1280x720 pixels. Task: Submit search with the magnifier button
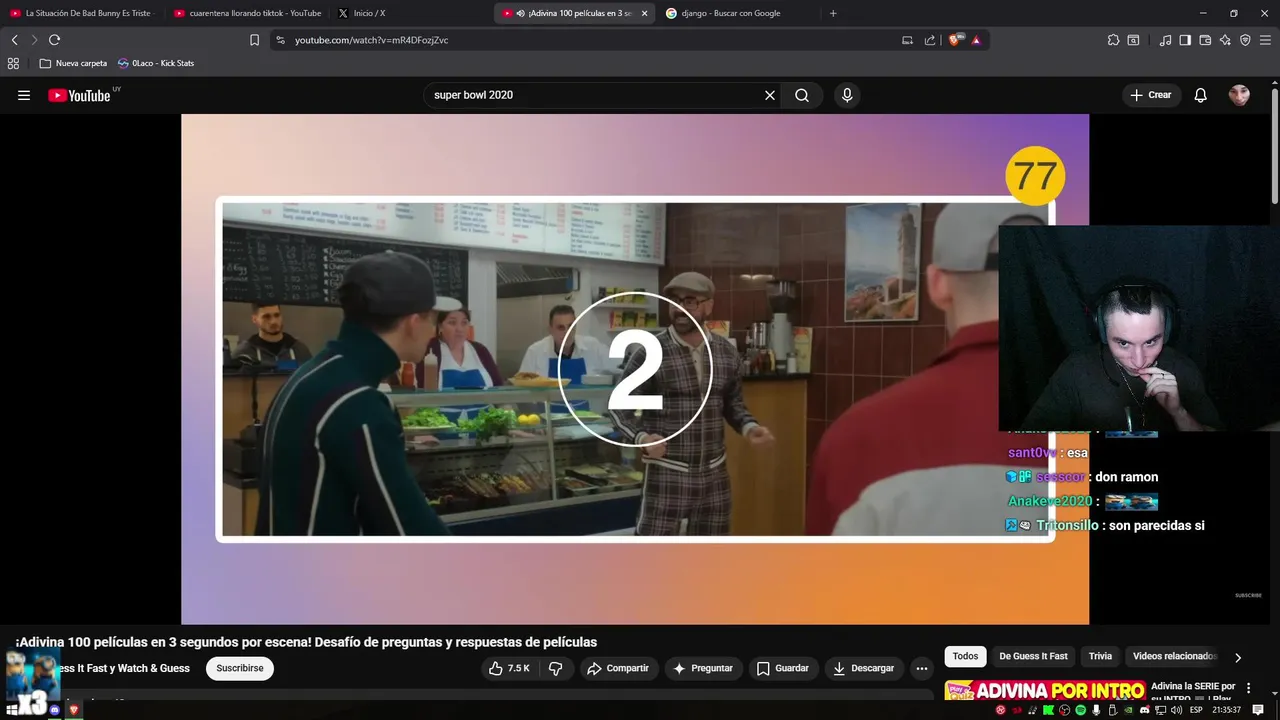[x=802, y=95]
